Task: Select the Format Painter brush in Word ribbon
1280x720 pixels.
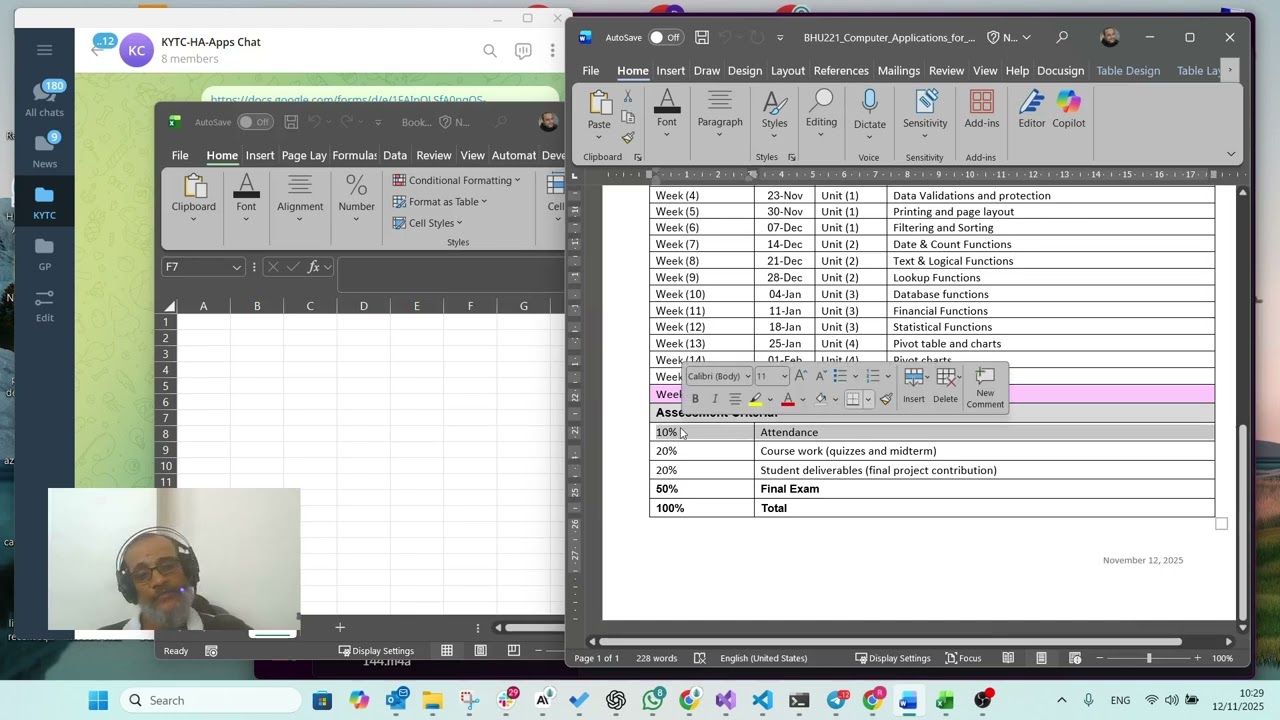Action: pyautogui.click(x=628, y=138)
